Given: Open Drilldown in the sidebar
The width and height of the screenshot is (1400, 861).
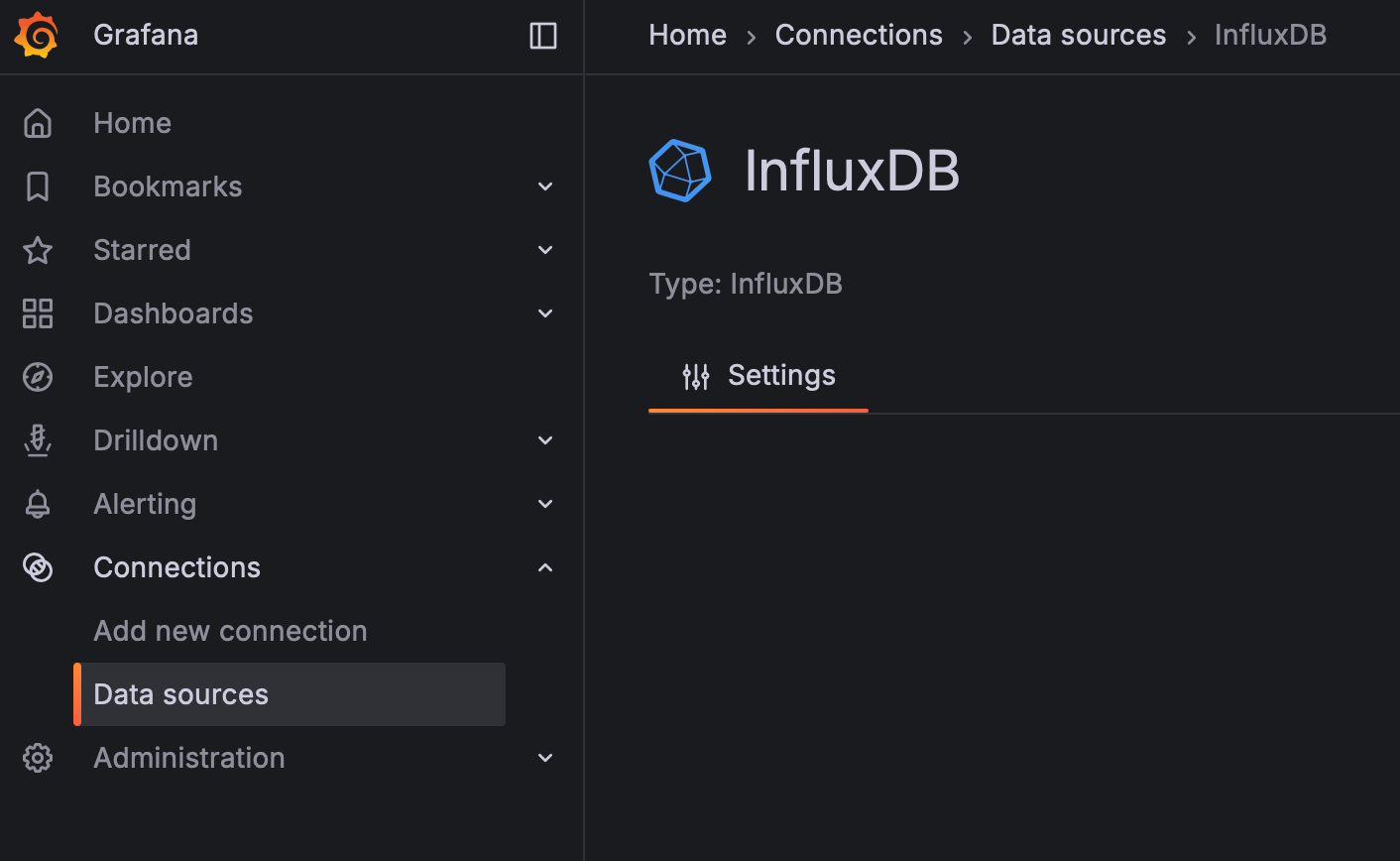Looking at the screenshot, I should 156,440.
